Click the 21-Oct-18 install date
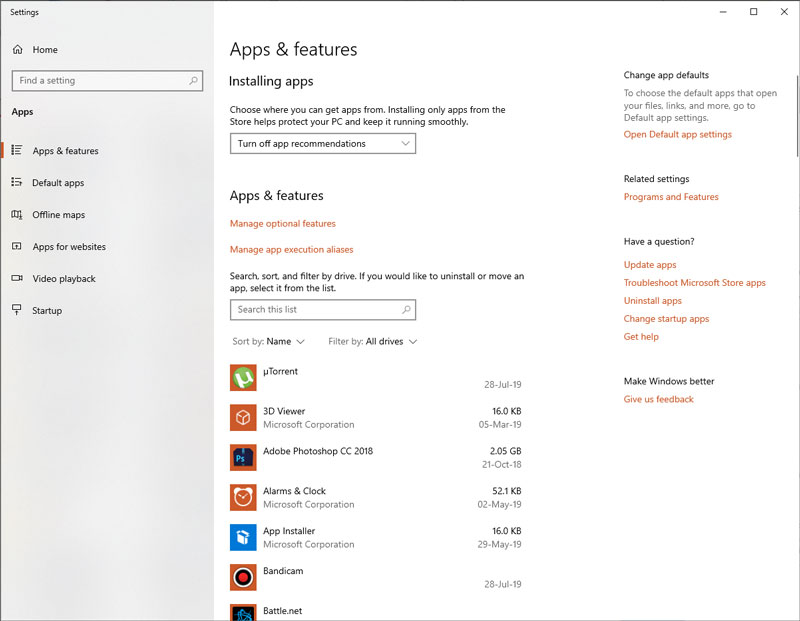 pos(502,464)
